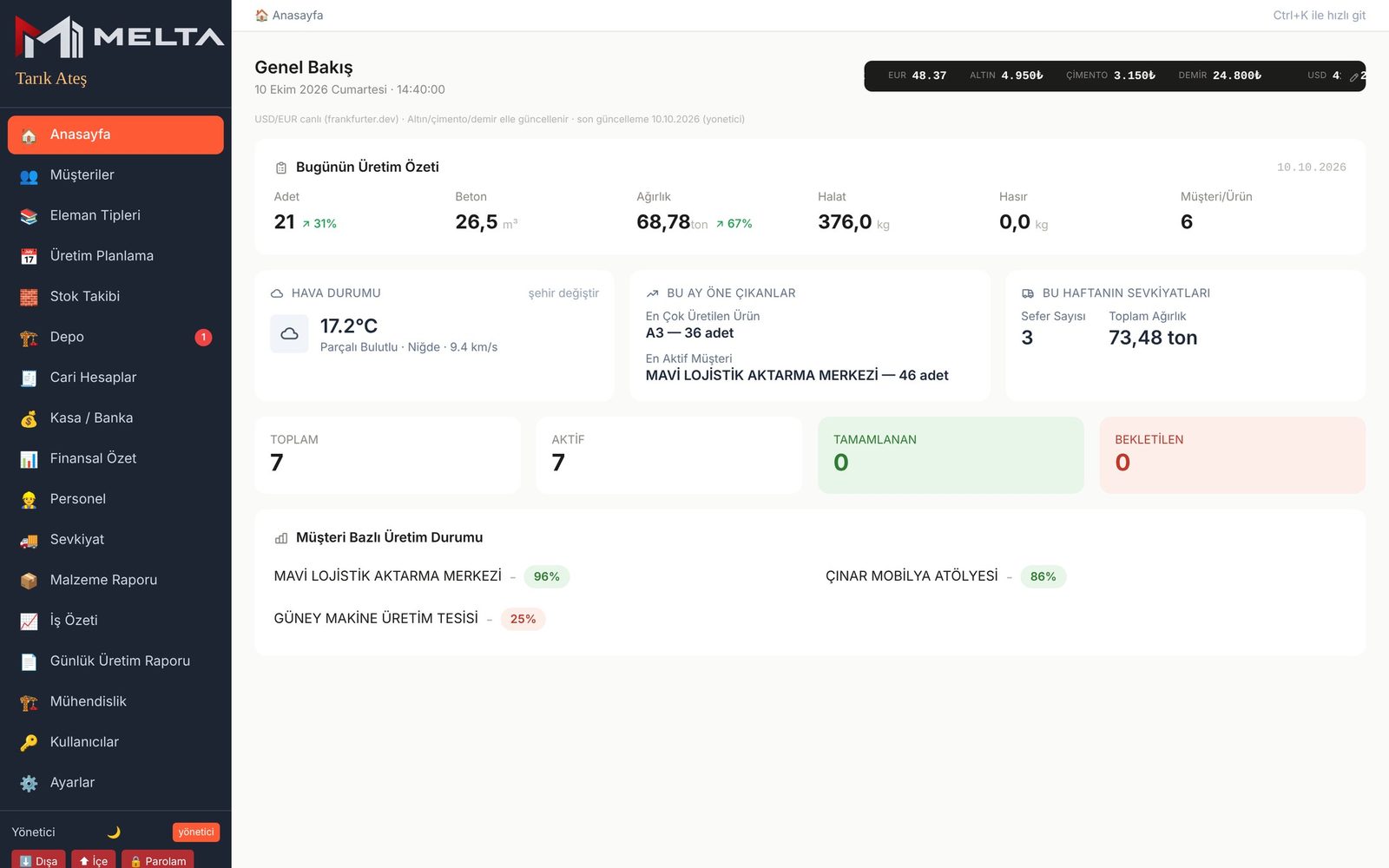This screenshot has height=868, width=1389.
Task: Click the Eleman Tipleri books icon
Action: pyautogui.click(x=29, y=216)
